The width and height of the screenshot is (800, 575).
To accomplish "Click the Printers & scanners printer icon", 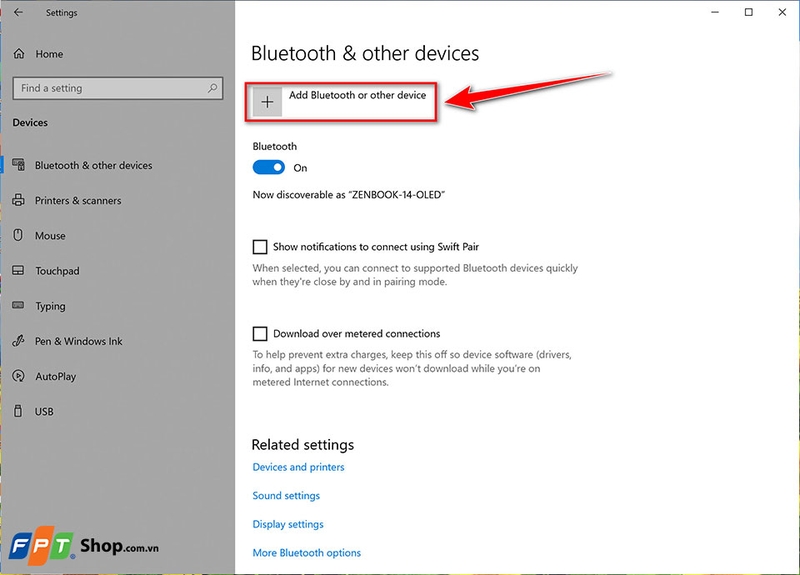I will click(18, 200).
